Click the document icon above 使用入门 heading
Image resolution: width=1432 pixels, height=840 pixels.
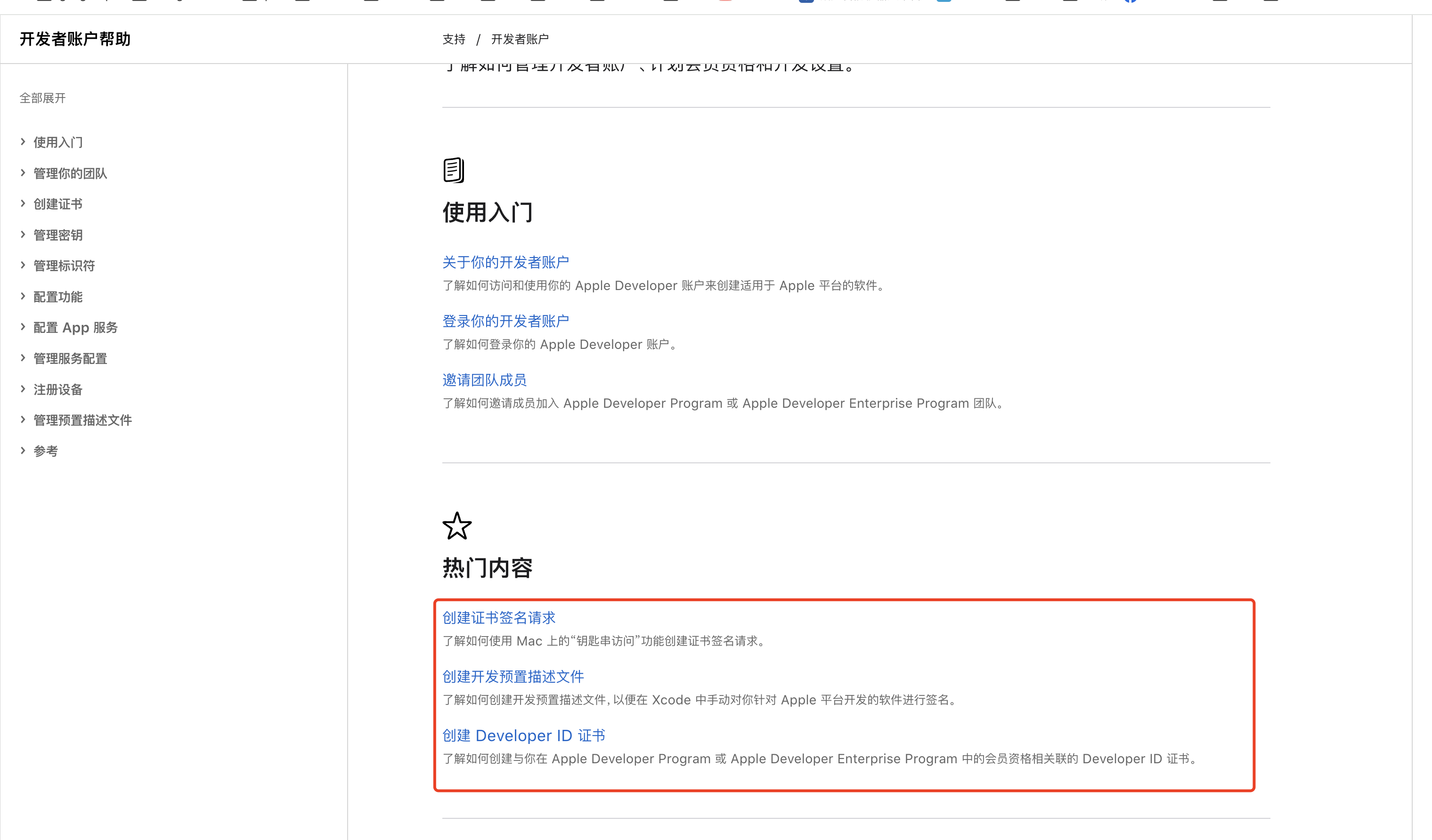pos(454,170)
